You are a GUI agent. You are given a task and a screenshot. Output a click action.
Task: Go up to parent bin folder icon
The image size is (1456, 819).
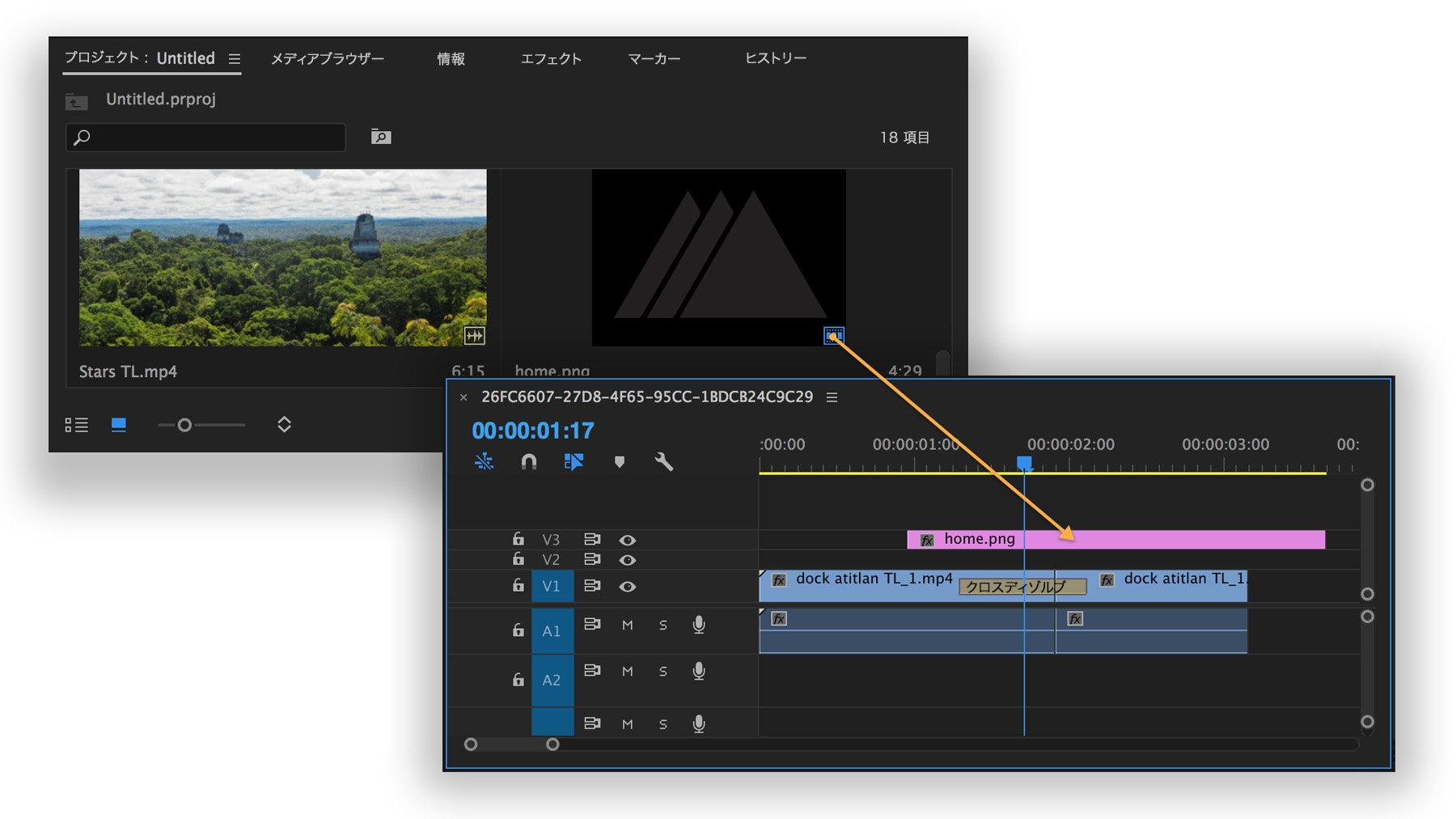tap(77, 100)
